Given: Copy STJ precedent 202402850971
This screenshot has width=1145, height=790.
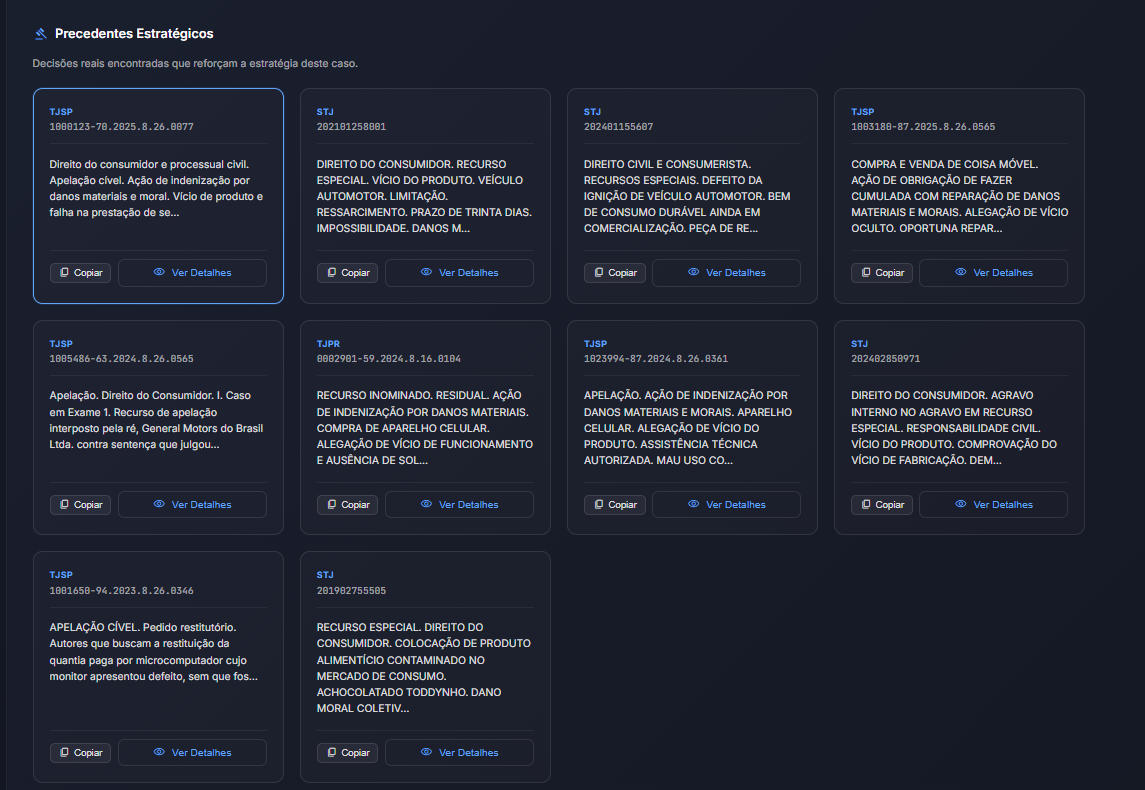Looking at the screenshot, I should (882, 505).
